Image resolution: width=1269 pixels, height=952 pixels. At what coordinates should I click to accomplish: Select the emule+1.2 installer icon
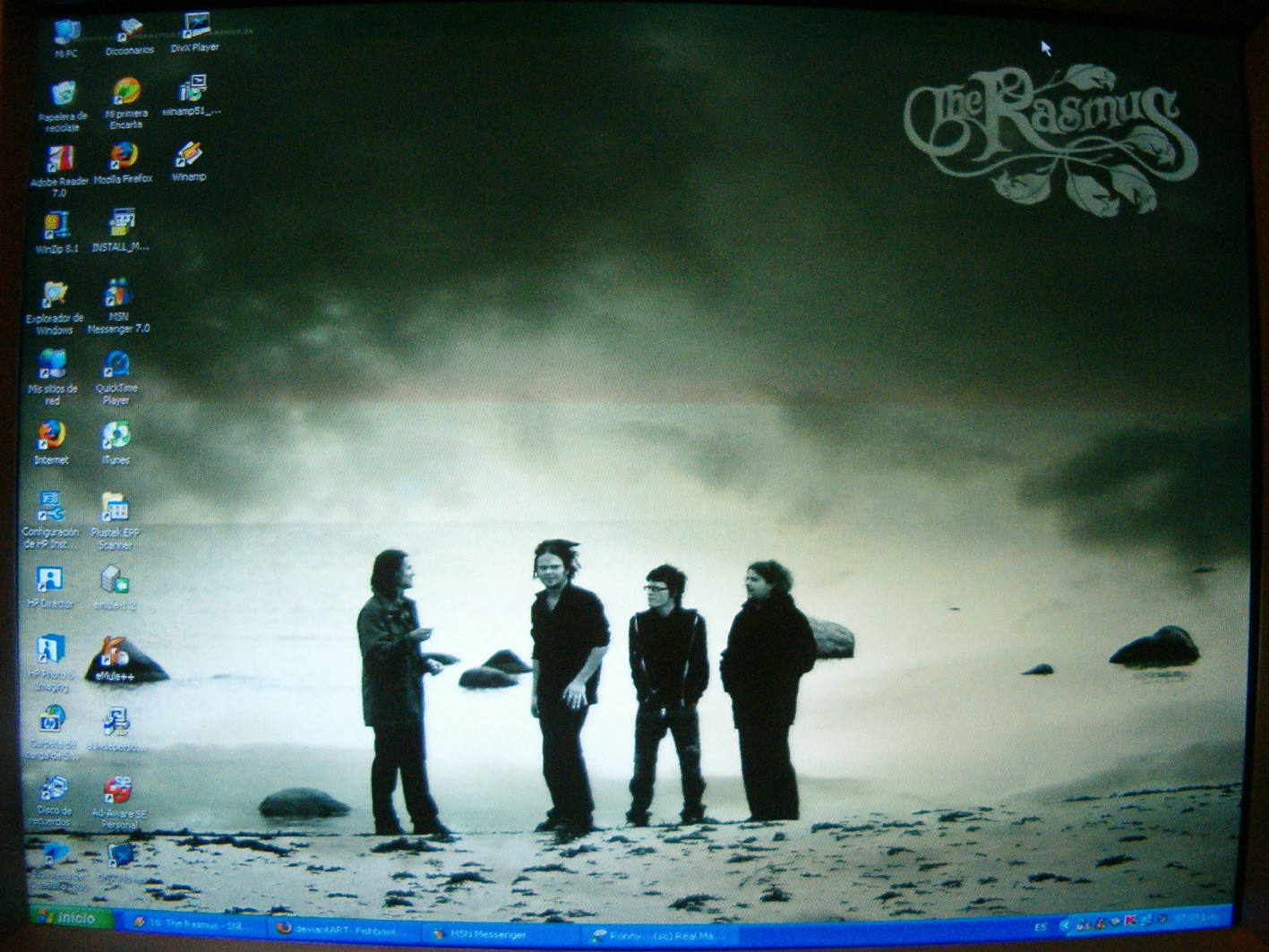115,587
